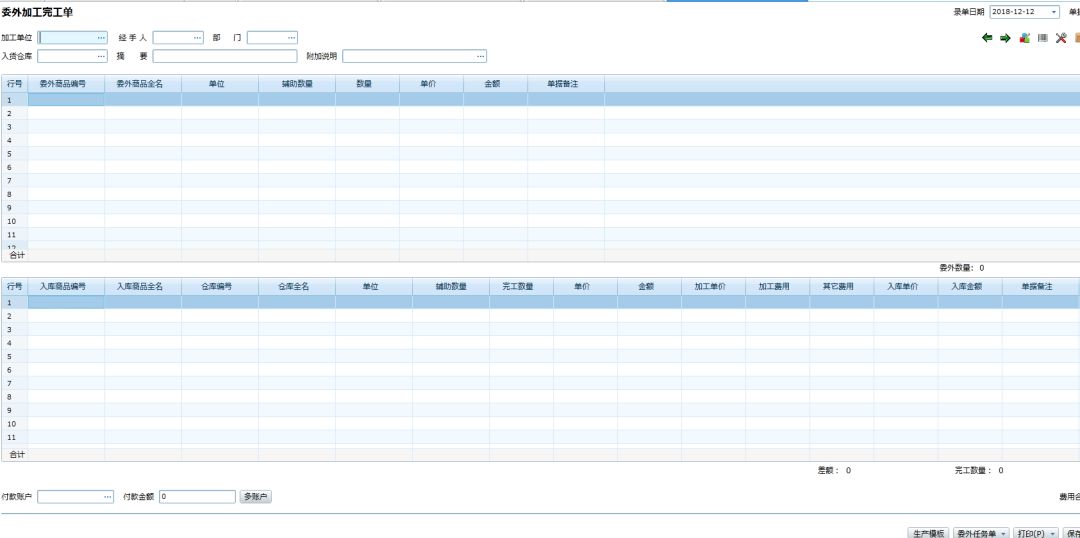The width and height of the screenshot is (1080, 538).
Task: Click the 入库商品全名 column header
Action: 143,287
